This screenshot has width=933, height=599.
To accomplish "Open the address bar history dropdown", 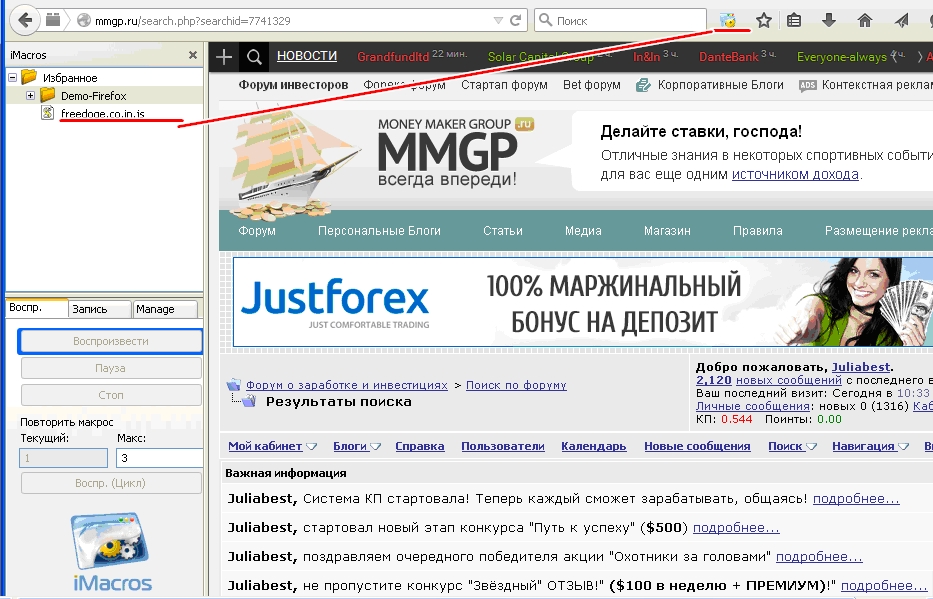I will pos(499,20).
